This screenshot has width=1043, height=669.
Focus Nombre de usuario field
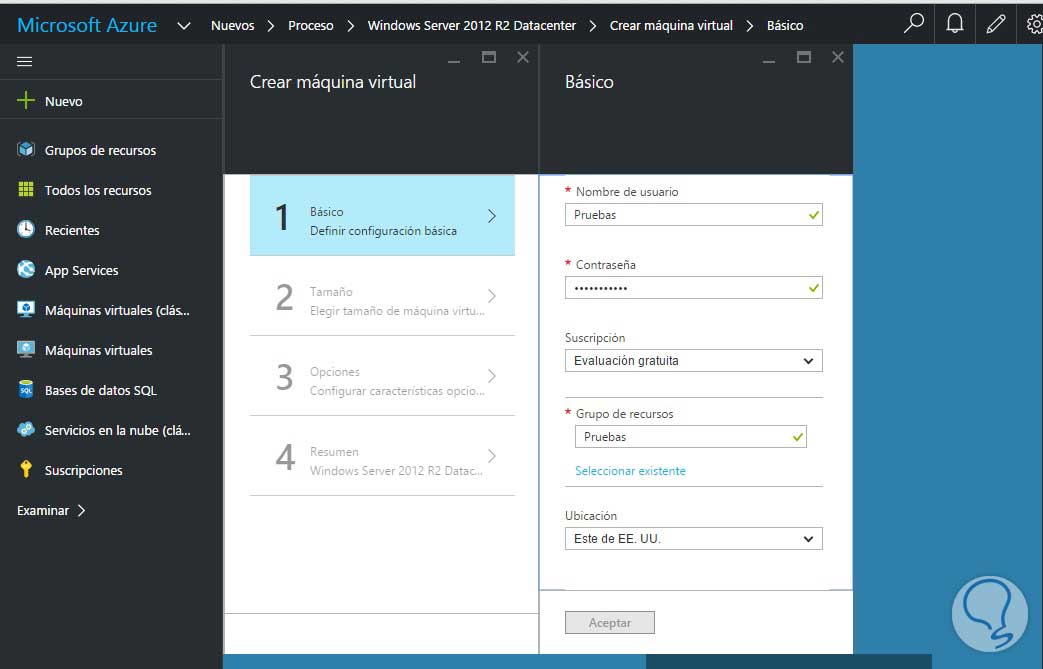[x=693, y=215]
